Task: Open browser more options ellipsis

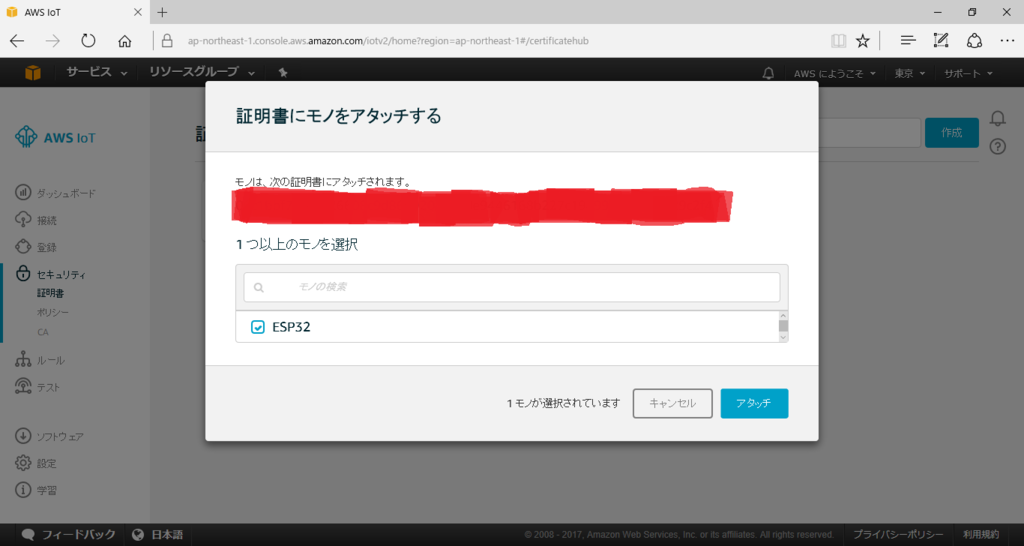Action: pos(1007,41)
